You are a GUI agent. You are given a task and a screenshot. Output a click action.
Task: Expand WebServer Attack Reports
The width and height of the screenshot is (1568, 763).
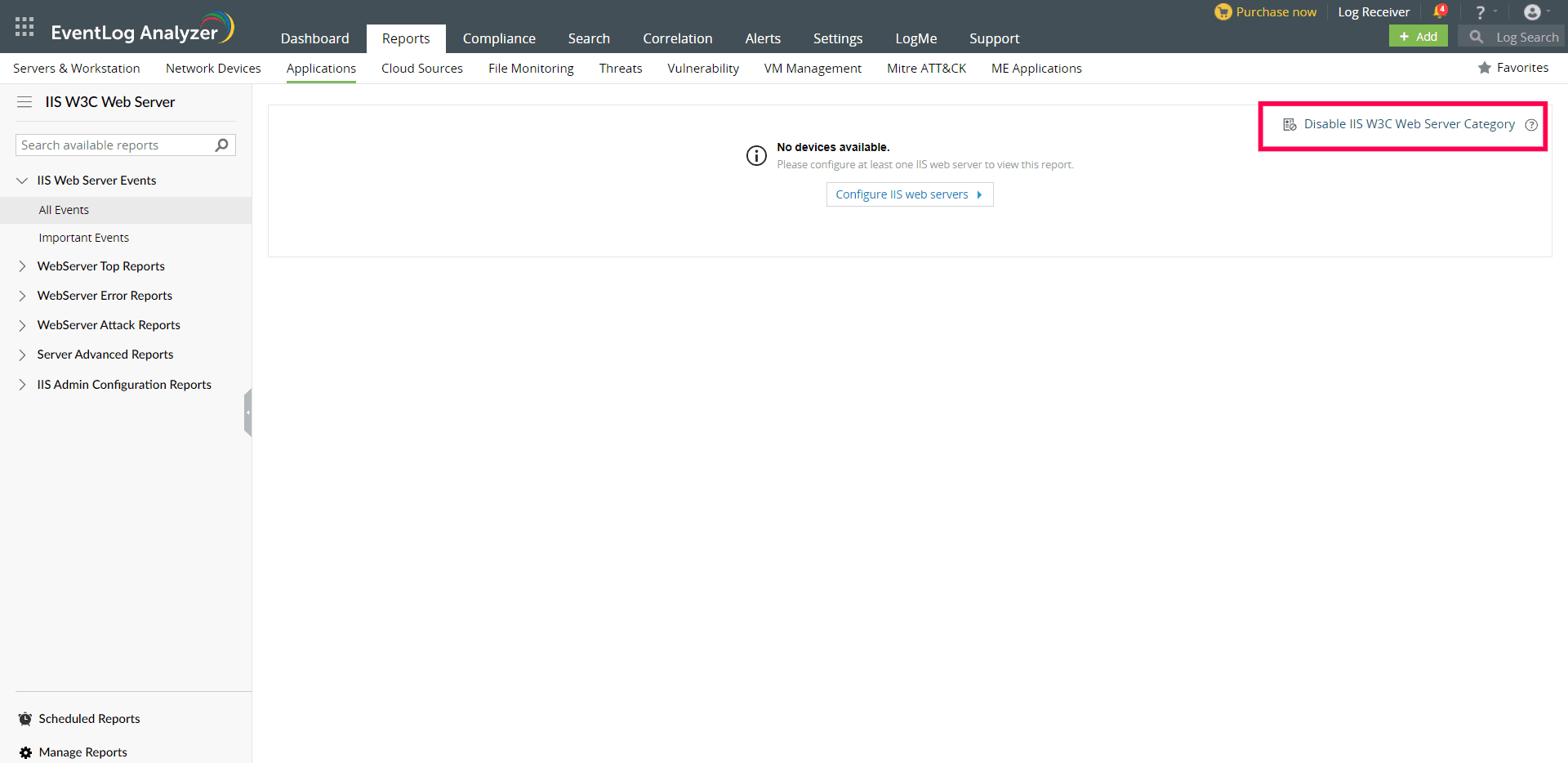[22, 325]
